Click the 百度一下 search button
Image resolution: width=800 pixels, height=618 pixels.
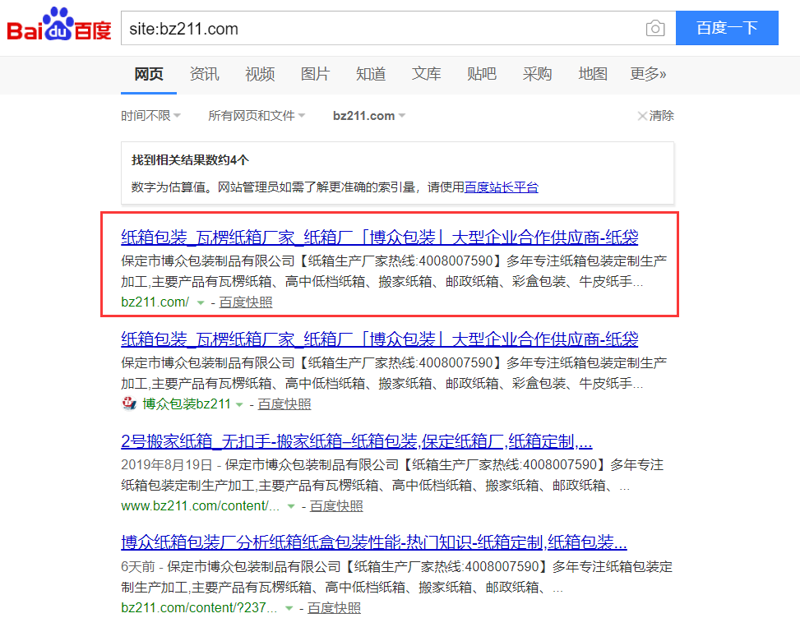coord(727,28)
